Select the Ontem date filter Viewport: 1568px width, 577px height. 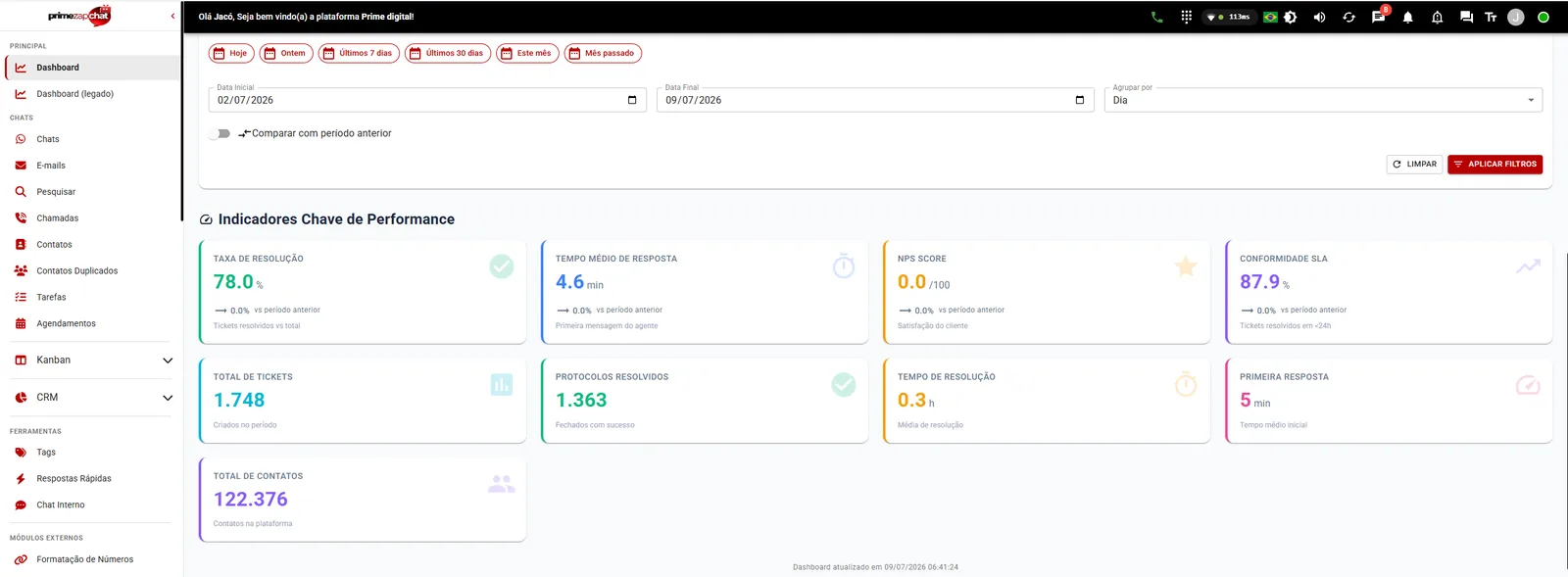click(x=286, y=53)
